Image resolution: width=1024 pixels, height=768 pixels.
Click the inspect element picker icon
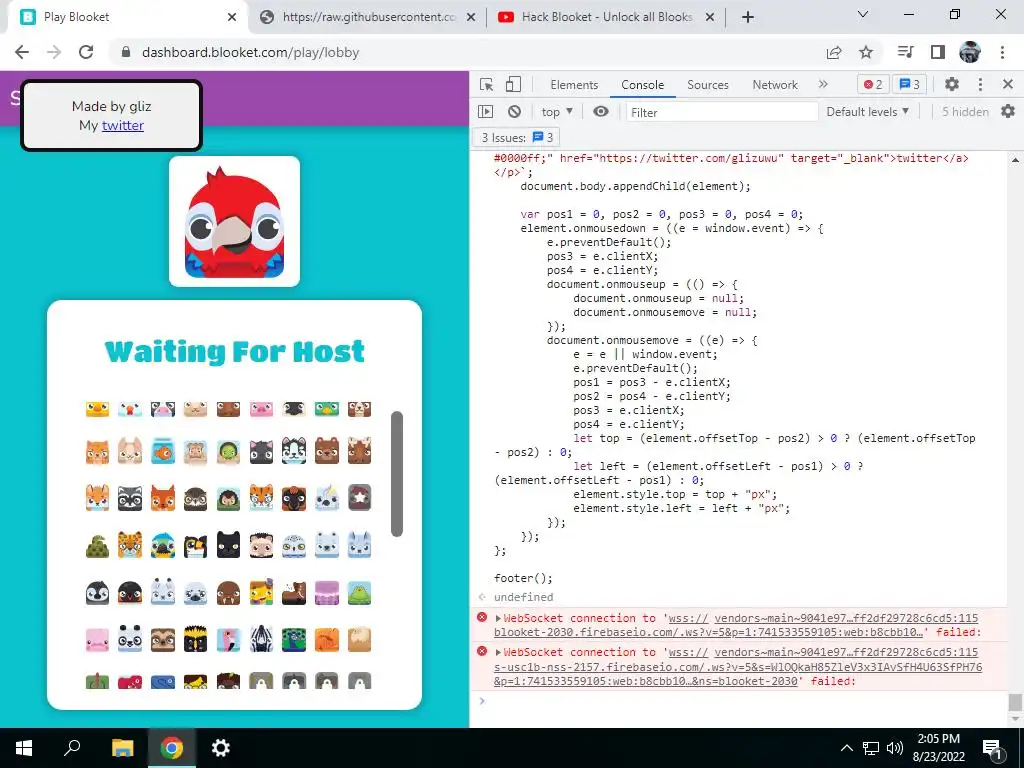coord(487,84)
